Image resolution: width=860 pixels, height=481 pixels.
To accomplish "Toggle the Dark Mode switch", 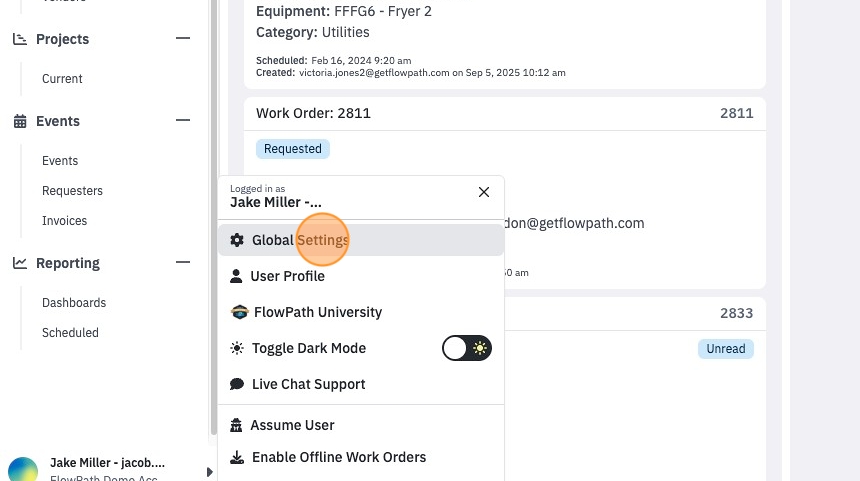I will pyautogui.click(x=467, y=348).
